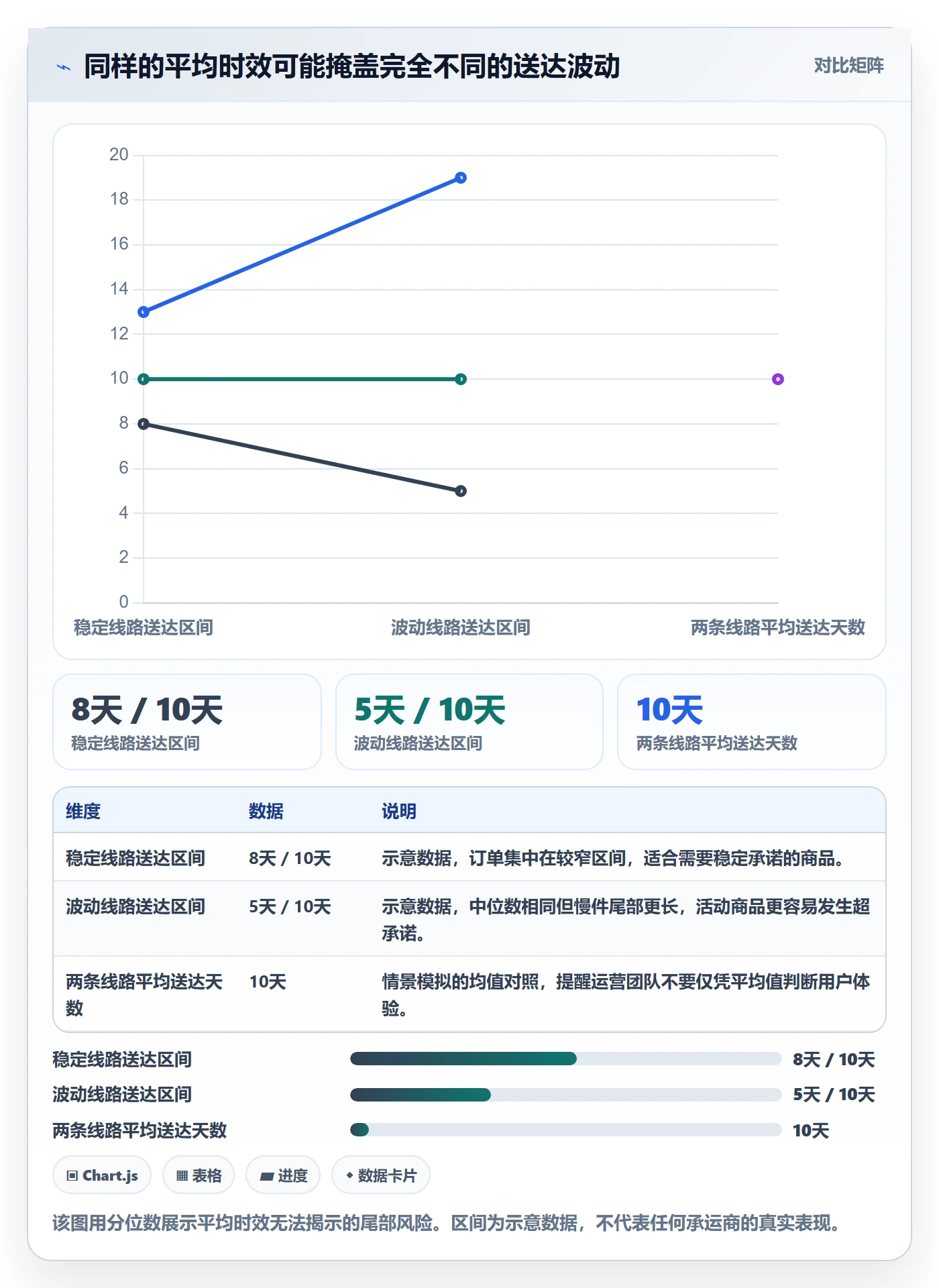The width and height of the screenshot is (939, 1288).
Task: Click the 进度 tag chip
Action: click(x=283, y=1175)
